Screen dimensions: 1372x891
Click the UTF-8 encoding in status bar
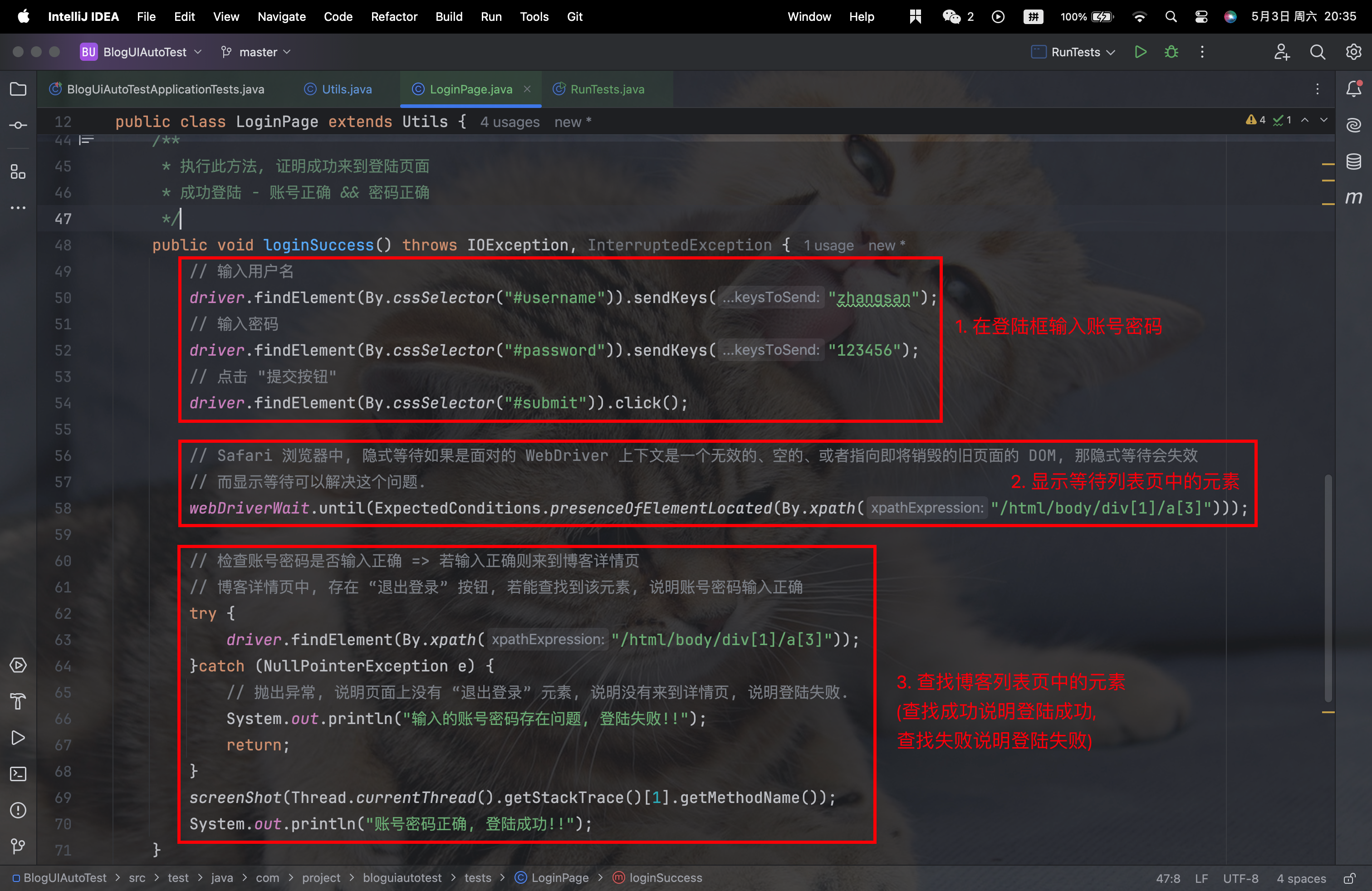click(x=1240, y=878)
